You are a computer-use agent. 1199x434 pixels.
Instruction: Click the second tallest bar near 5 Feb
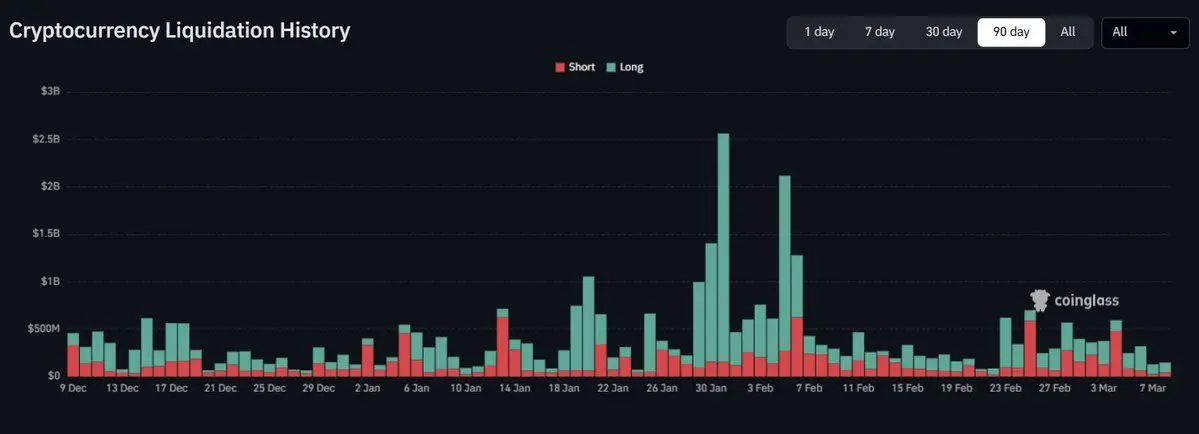[785, 276]
